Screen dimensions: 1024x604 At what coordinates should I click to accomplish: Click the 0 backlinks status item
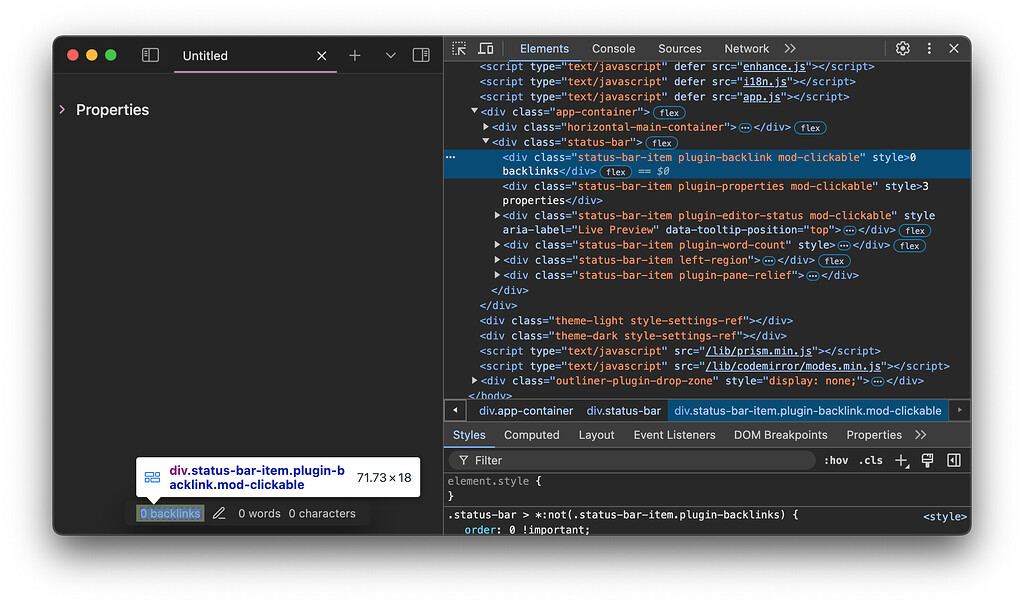coord(168,513)
